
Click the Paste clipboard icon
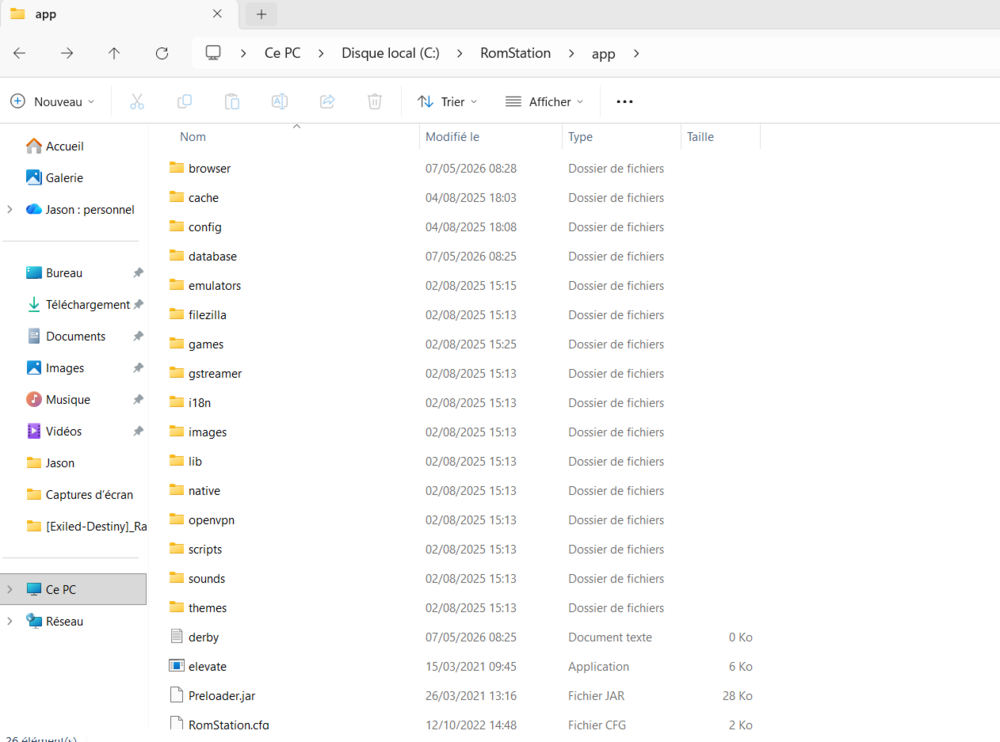click(x=232, y=101)
